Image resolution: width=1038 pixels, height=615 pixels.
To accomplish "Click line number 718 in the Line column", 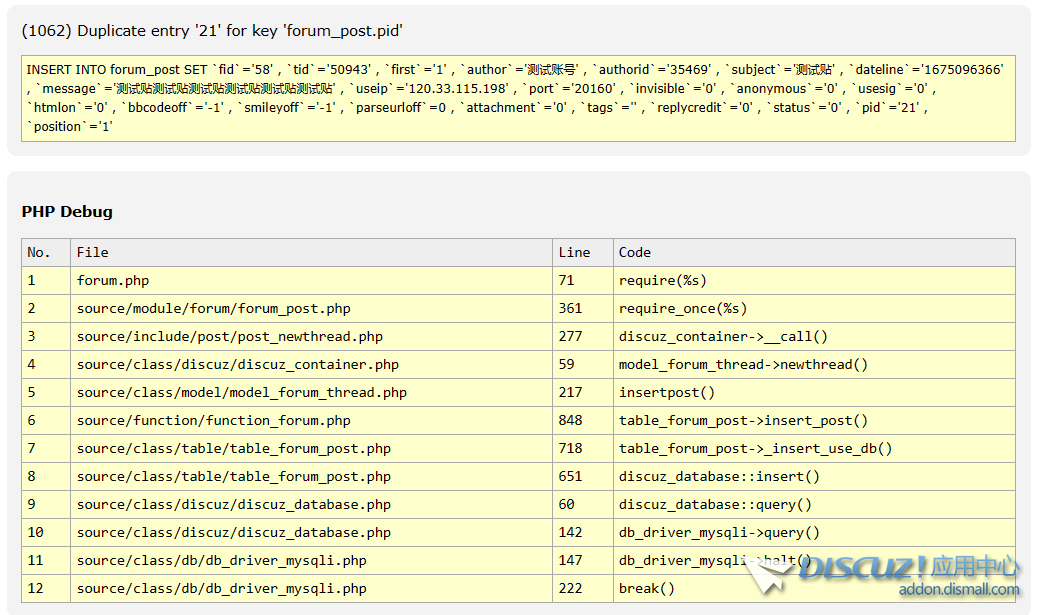I will pos(570,449).
